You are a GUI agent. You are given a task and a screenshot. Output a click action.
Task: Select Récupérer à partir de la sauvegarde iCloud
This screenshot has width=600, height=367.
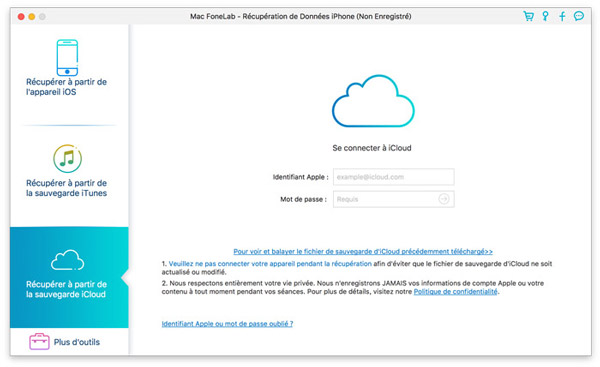69,277
